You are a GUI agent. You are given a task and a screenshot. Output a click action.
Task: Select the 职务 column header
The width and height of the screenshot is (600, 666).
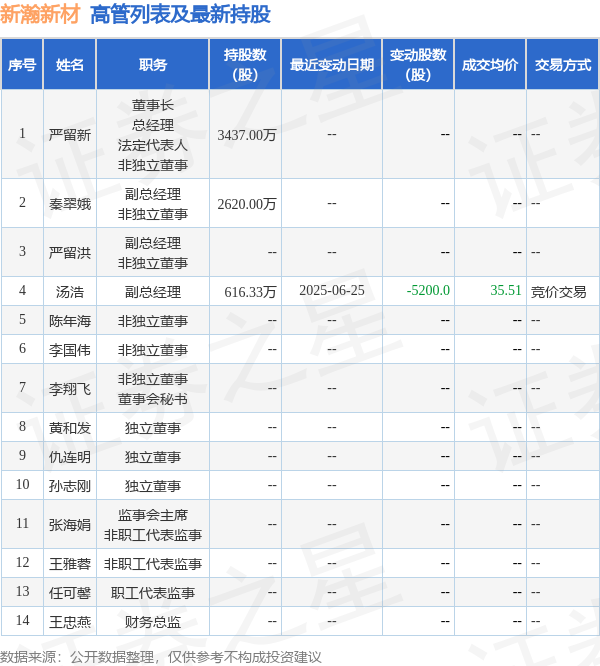click(x=153, y=65)
